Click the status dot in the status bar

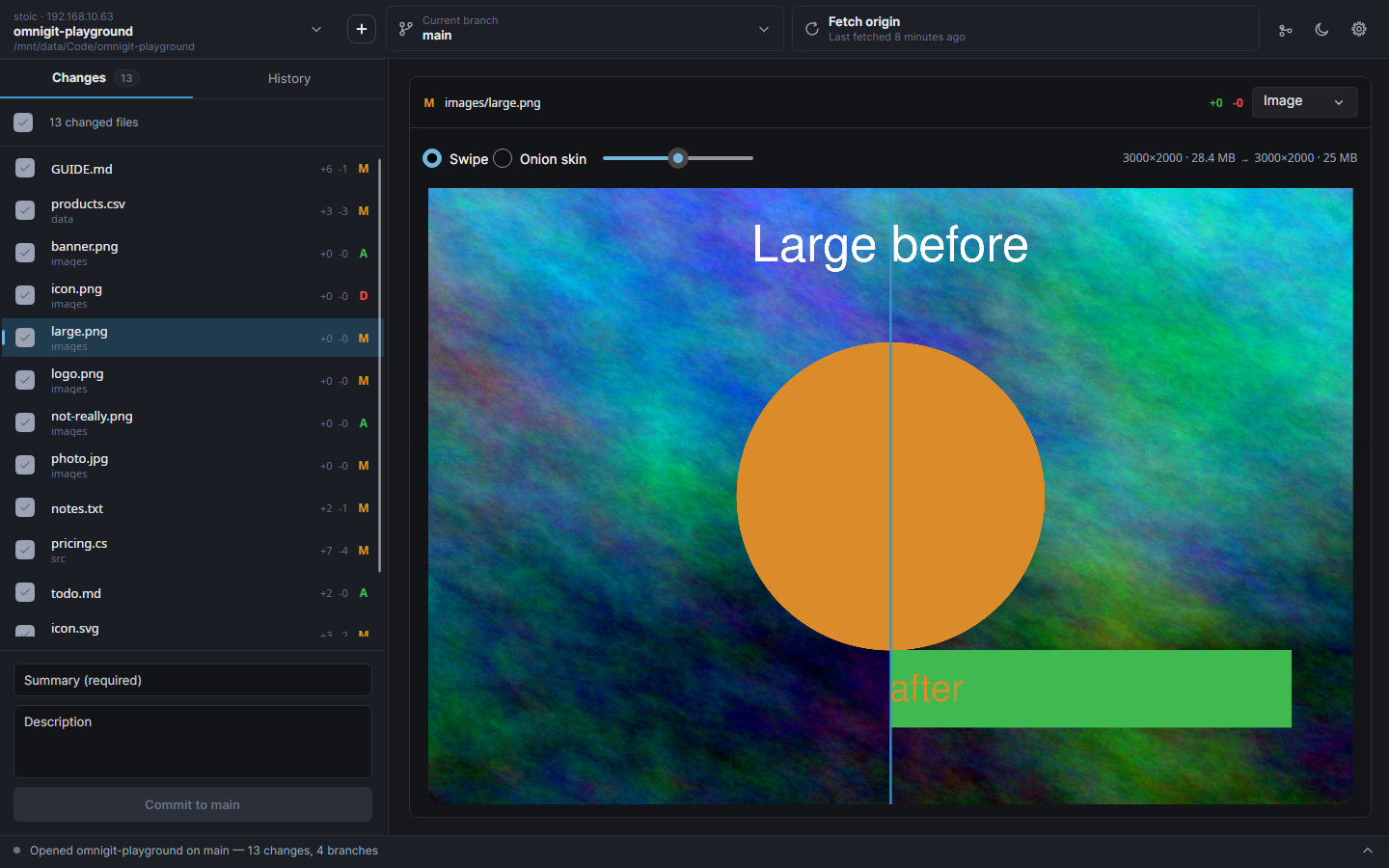17,851
